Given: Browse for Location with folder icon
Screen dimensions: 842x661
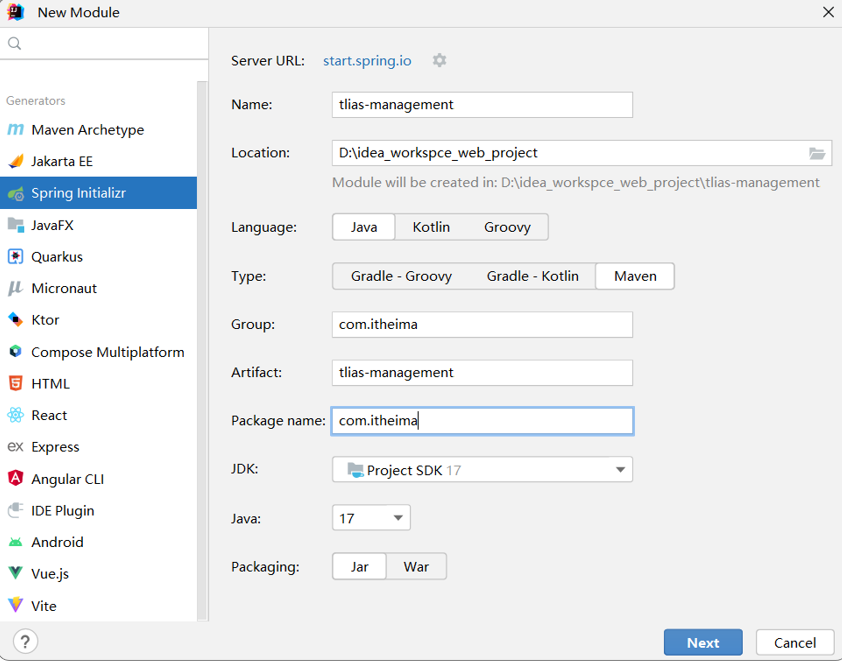Looking at the screenshot, I should [817, 153].
